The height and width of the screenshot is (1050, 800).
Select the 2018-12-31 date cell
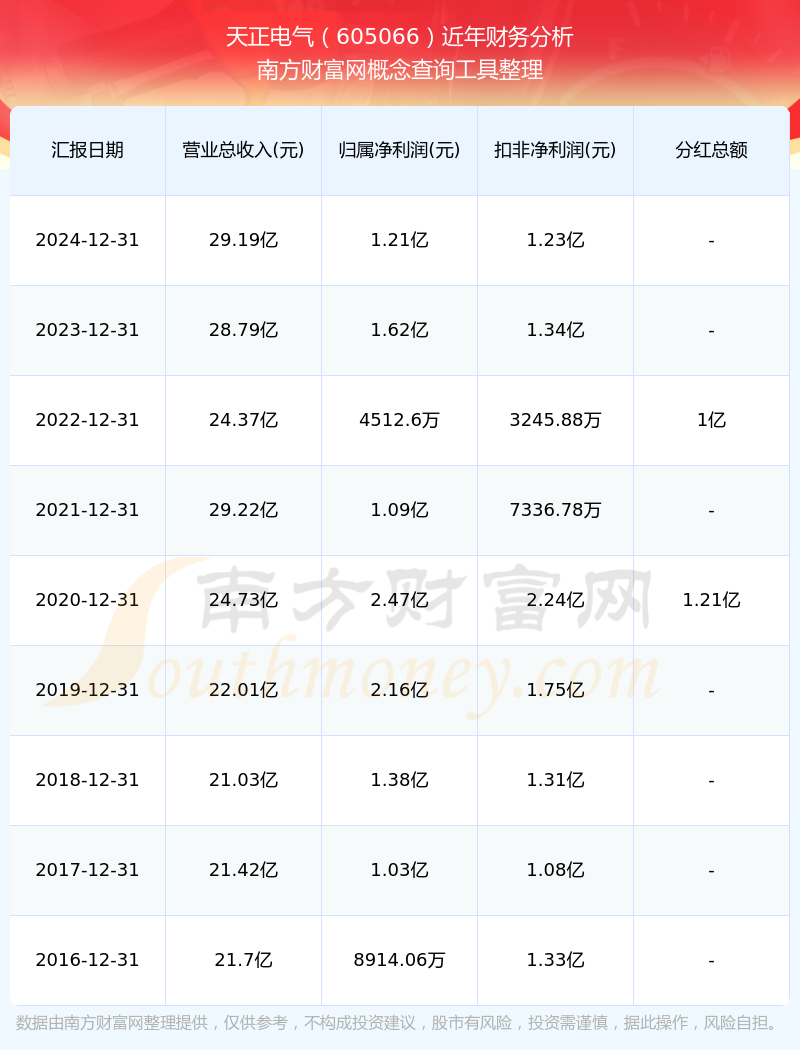click(88, 780)
